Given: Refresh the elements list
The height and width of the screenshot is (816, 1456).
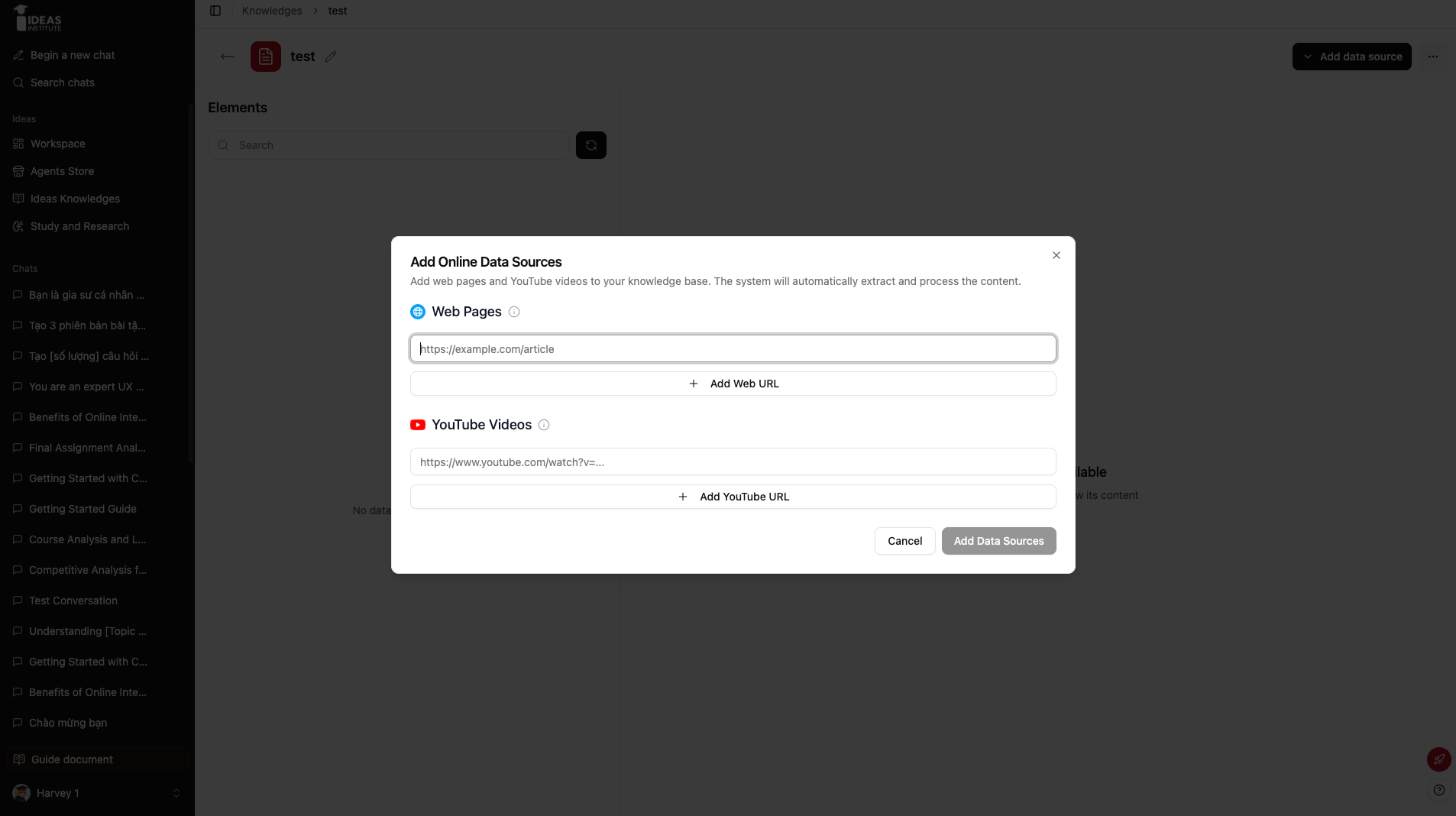Looking at the screenshot, I should [x=591, y=145].
